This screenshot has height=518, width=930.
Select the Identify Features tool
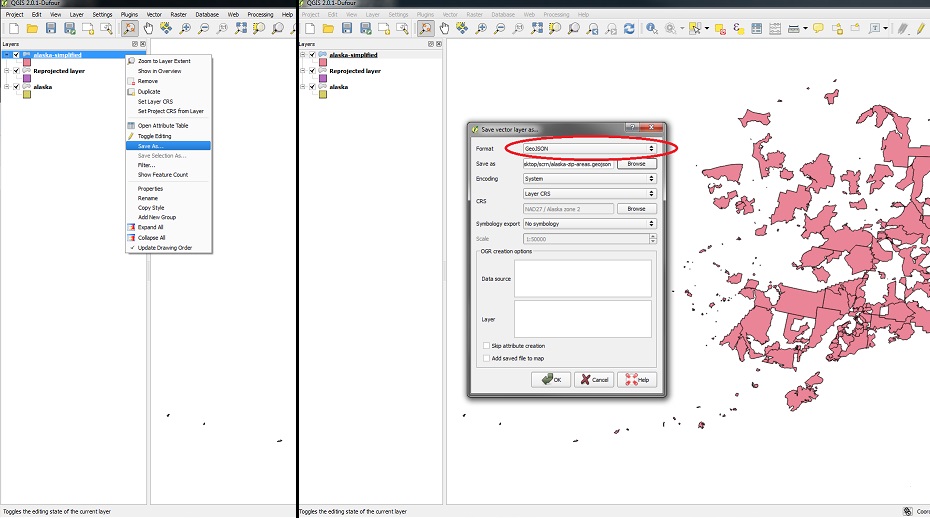coord(651,29)
